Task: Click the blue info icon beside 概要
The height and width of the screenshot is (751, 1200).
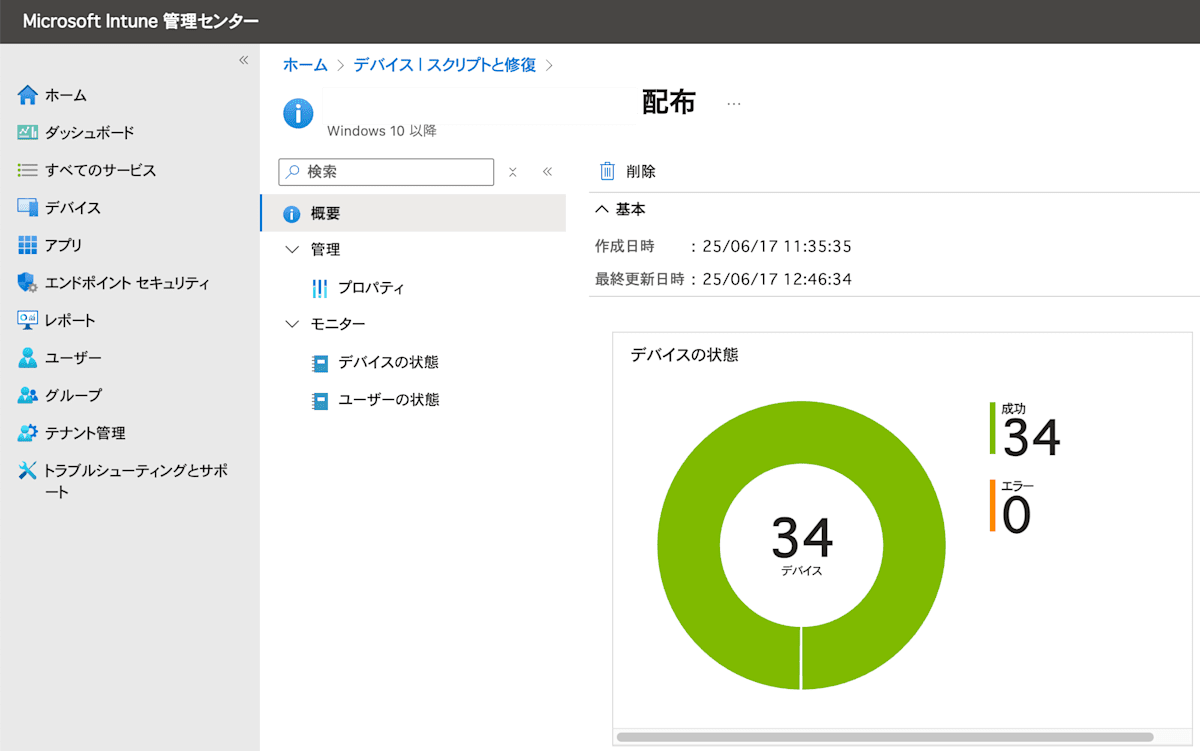Action: pyautogui.click(x=292, y=214)
